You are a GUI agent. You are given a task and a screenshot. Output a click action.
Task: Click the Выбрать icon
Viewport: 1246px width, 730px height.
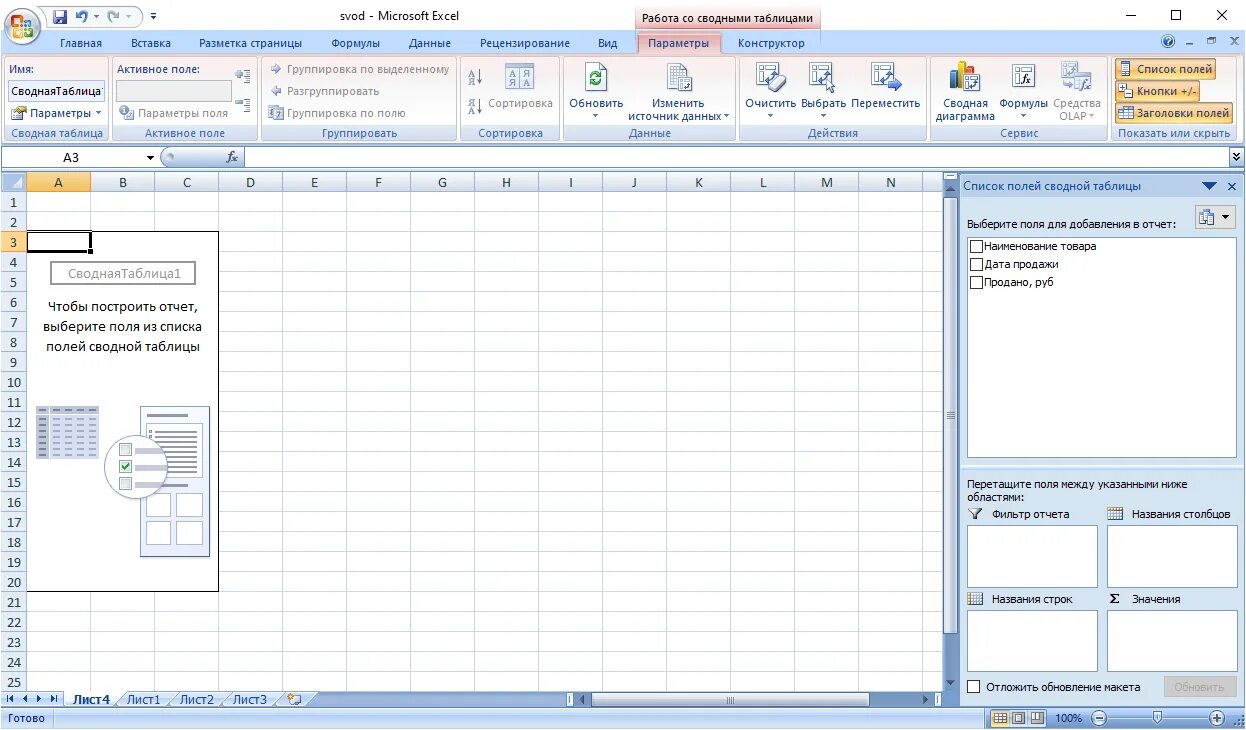822,77
